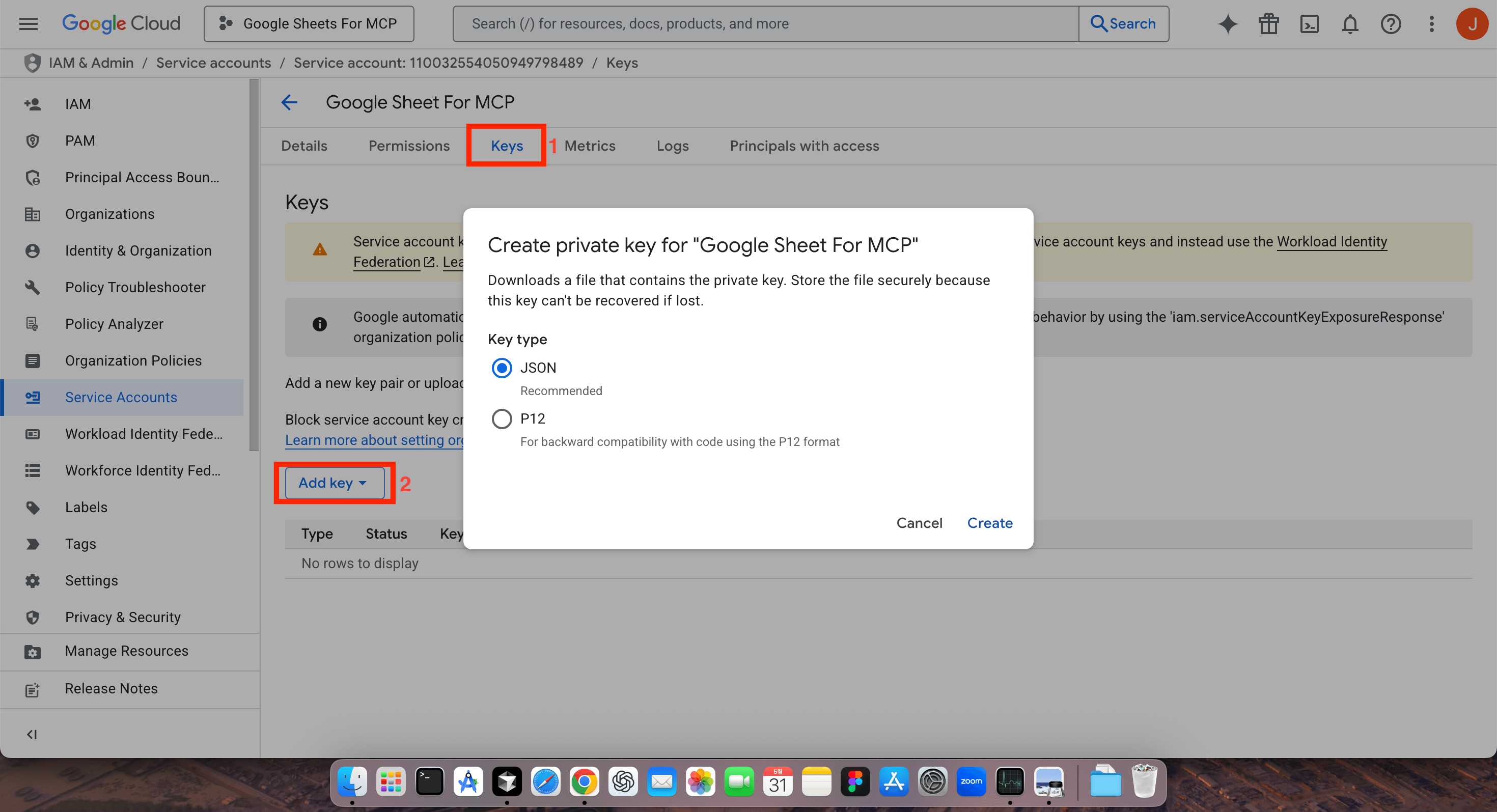
Task: Click the Google Cloud logo
Action: (121, 23)
